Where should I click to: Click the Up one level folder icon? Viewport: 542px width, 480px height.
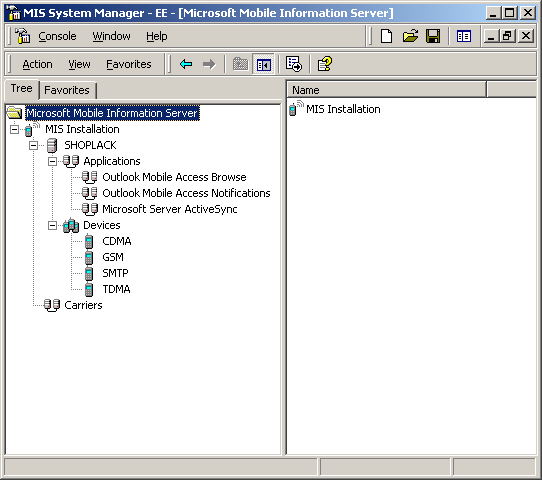click(241, 64)
